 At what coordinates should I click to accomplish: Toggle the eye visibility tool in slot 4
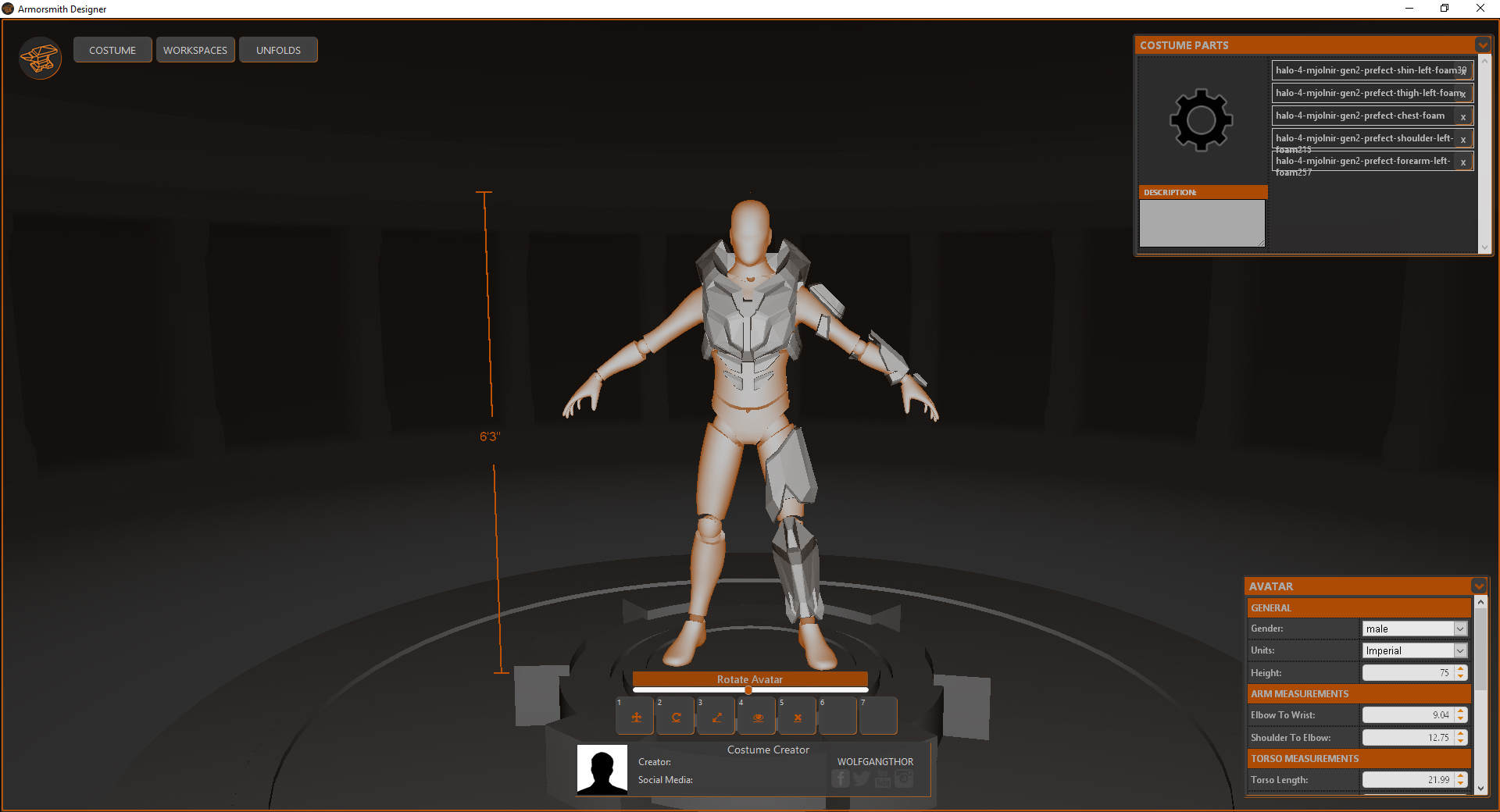click(757, 717)
